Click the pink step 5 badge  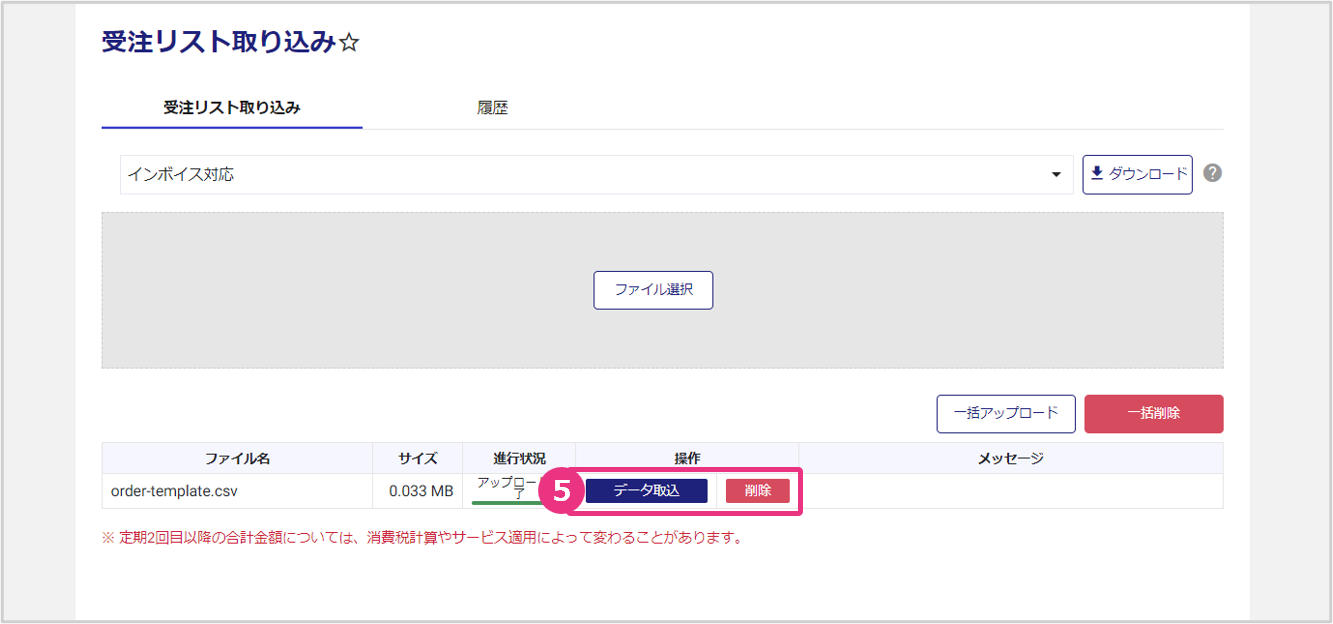tap(561, 491)
